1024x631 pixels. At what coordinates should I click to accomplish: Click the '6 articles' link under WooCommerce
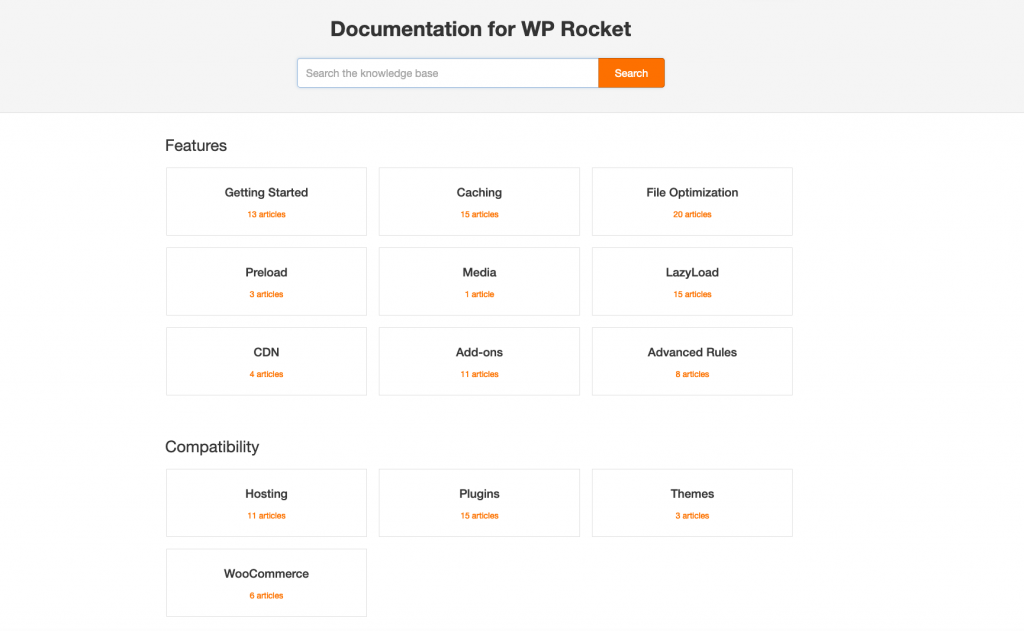click(265, 595)
